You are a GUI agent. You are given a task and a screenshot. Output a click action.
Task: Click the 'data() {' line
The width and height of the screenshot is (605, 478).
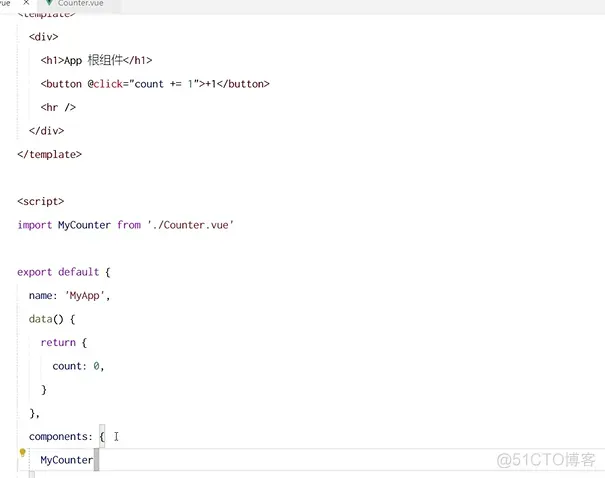coord(52,319)
